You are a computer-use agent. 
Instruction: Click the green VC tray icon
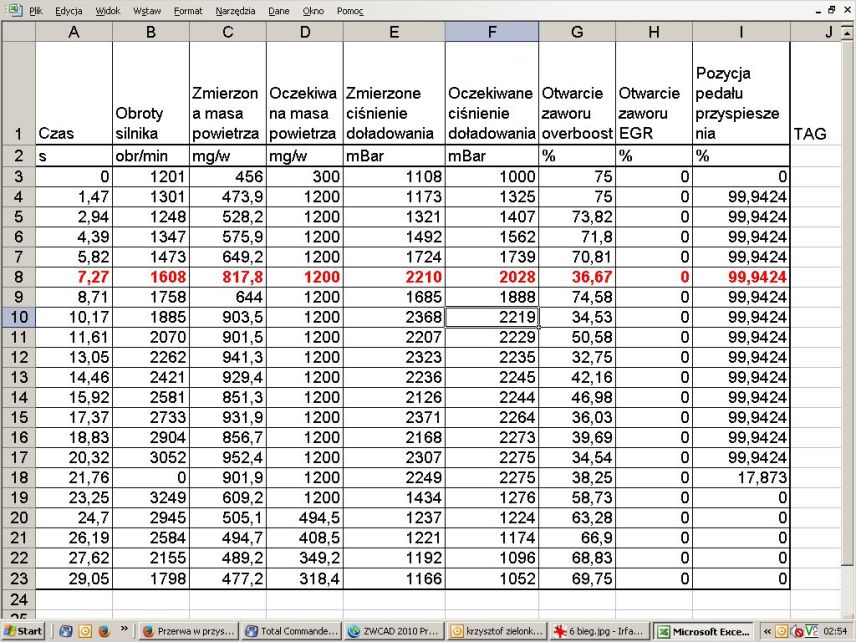point(811,632)
